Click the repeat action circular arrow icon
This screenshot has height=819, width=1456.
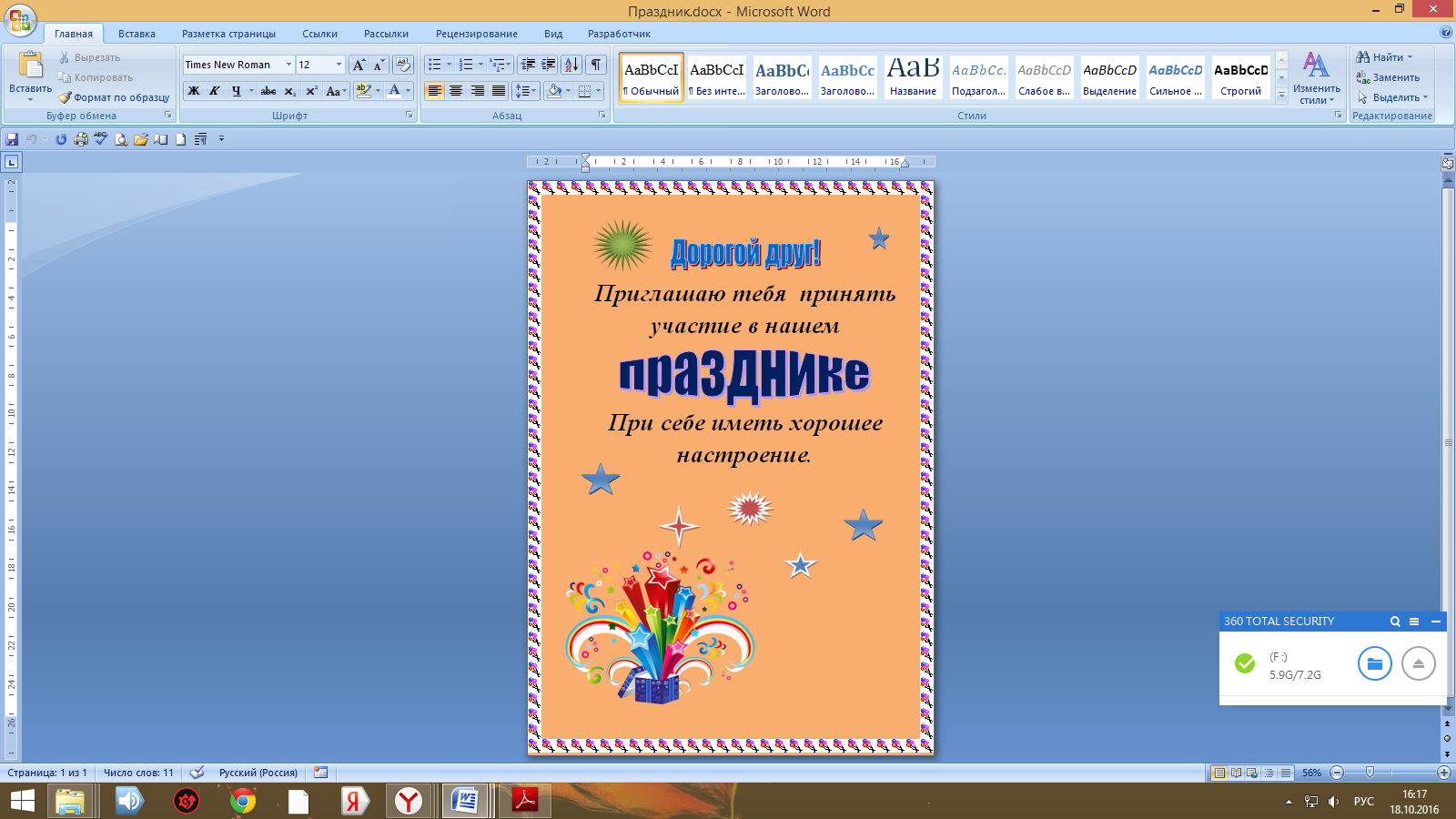[x=61, y=139]
